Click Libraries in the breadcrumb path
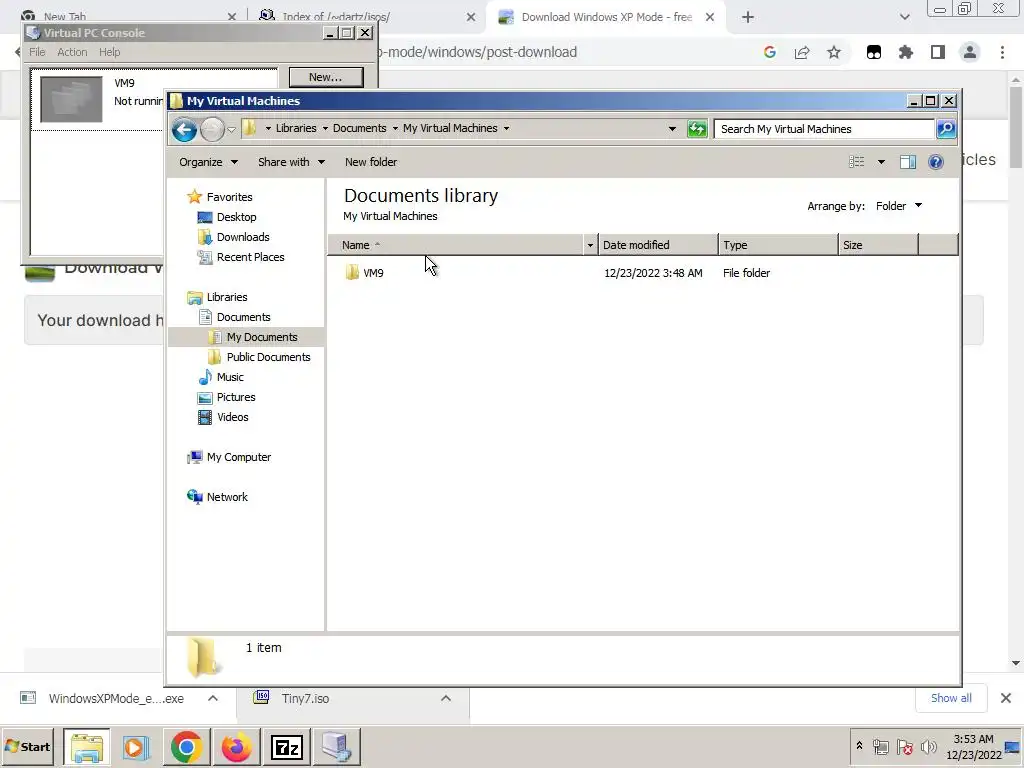Screen dimensions: 1024x768 point(296,128)
